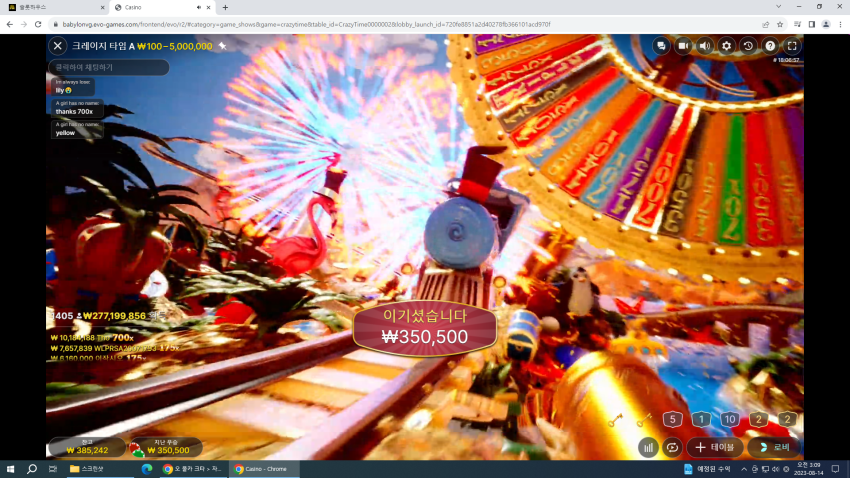Toggle fullscreen mode in game
Screen dimensions: 850x478
pos(792,46)
